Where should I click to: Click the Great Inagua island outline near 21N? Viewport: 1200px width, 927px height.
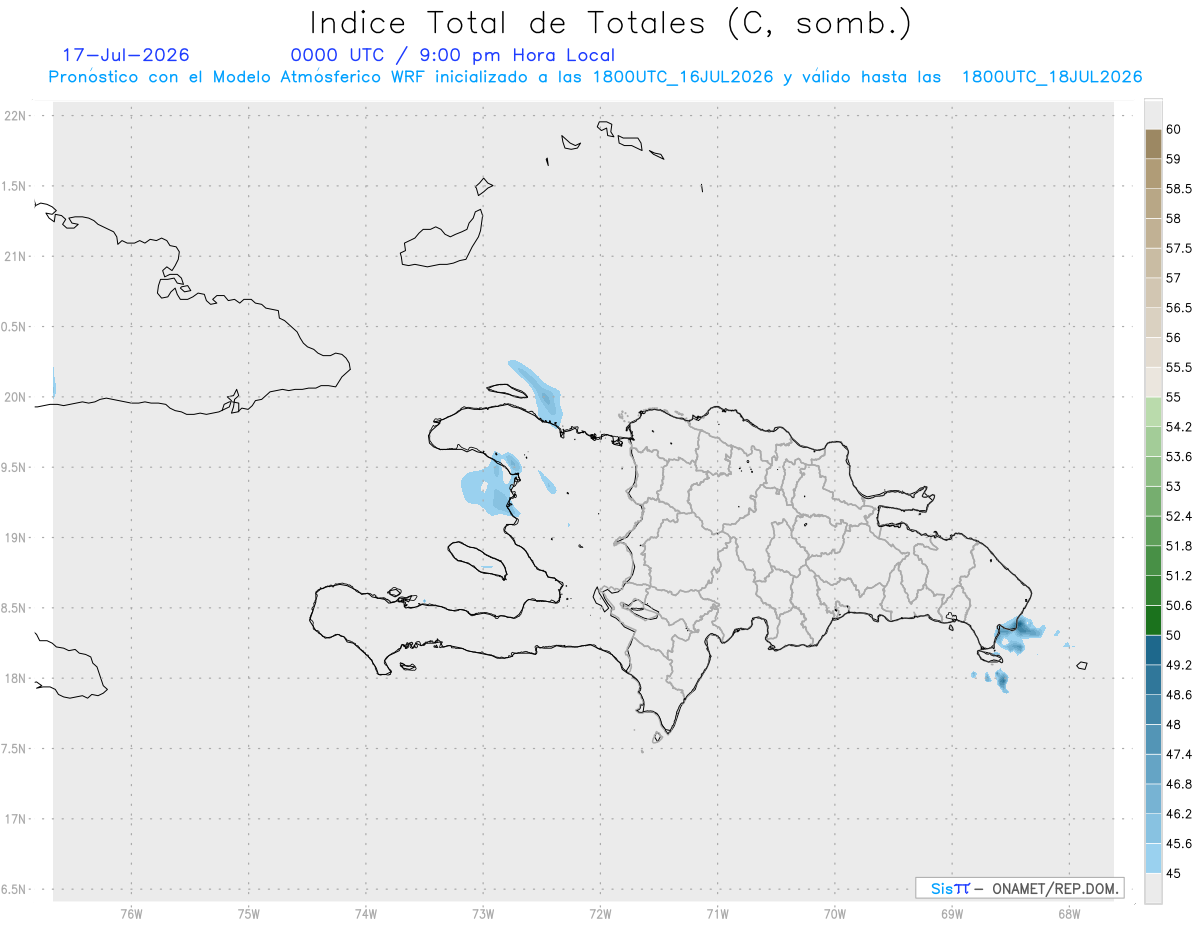(444, 239)
